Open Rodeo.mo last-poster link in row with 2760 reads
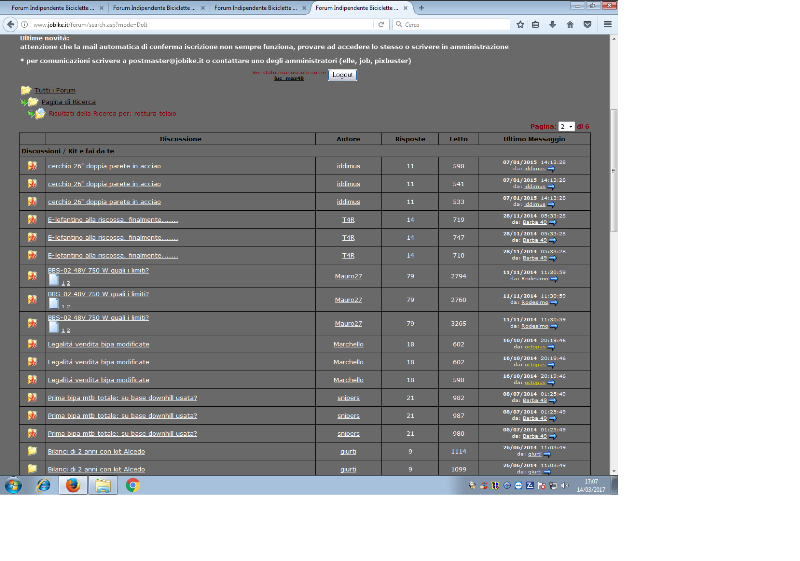The width and height of the screenshot is (800, 561). (x=535, y=302)
